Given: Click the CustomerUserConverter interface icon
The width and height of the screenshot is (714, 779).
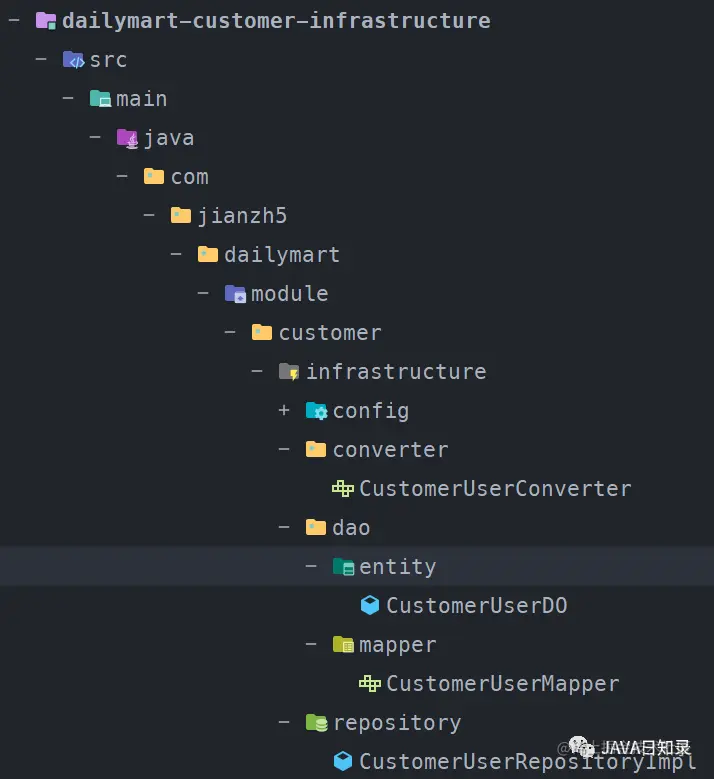Looking at the screenshot, I should coord(343,488).
